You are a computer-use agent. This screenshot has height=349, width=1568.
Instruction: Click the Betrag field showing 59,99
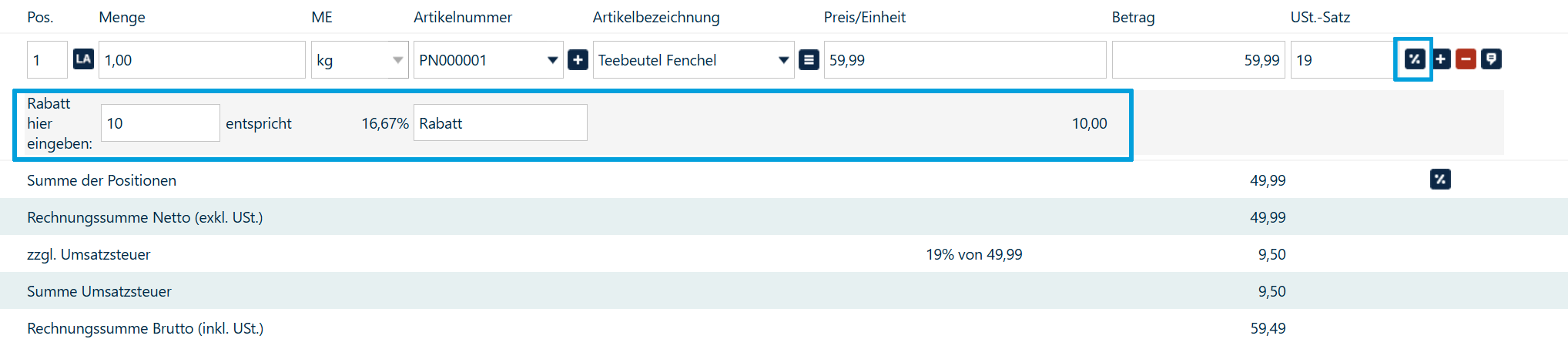pyautogui.click(x=1198, y=60)
